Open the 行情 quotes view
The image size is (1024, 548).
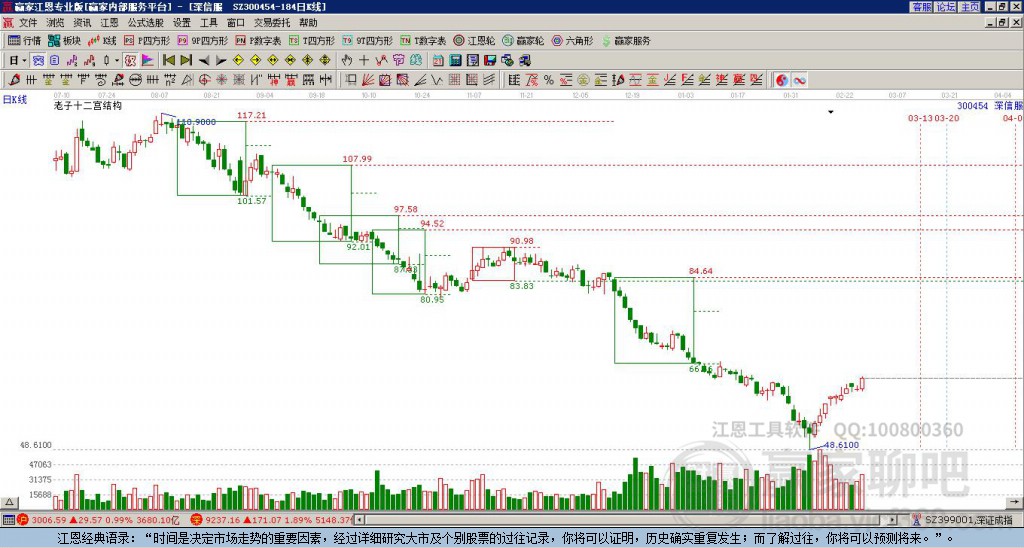click(x=25, y=40)
